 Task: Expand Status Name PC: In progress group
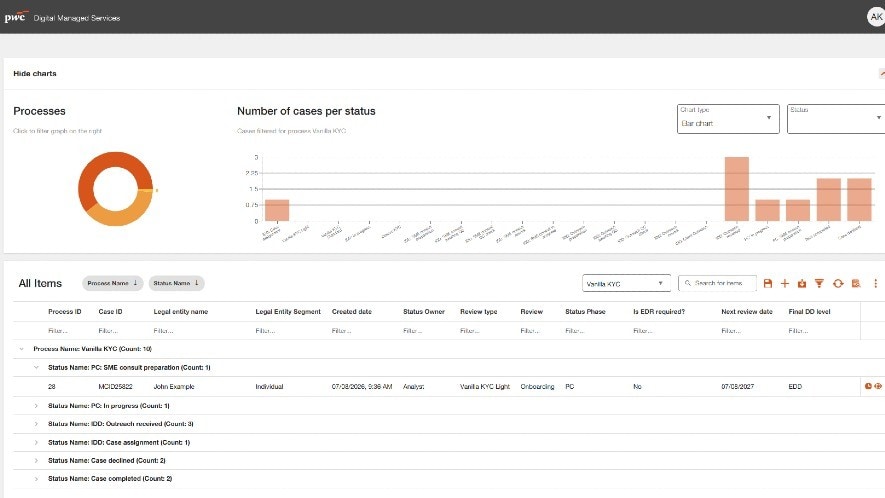[x=36, y=406]
